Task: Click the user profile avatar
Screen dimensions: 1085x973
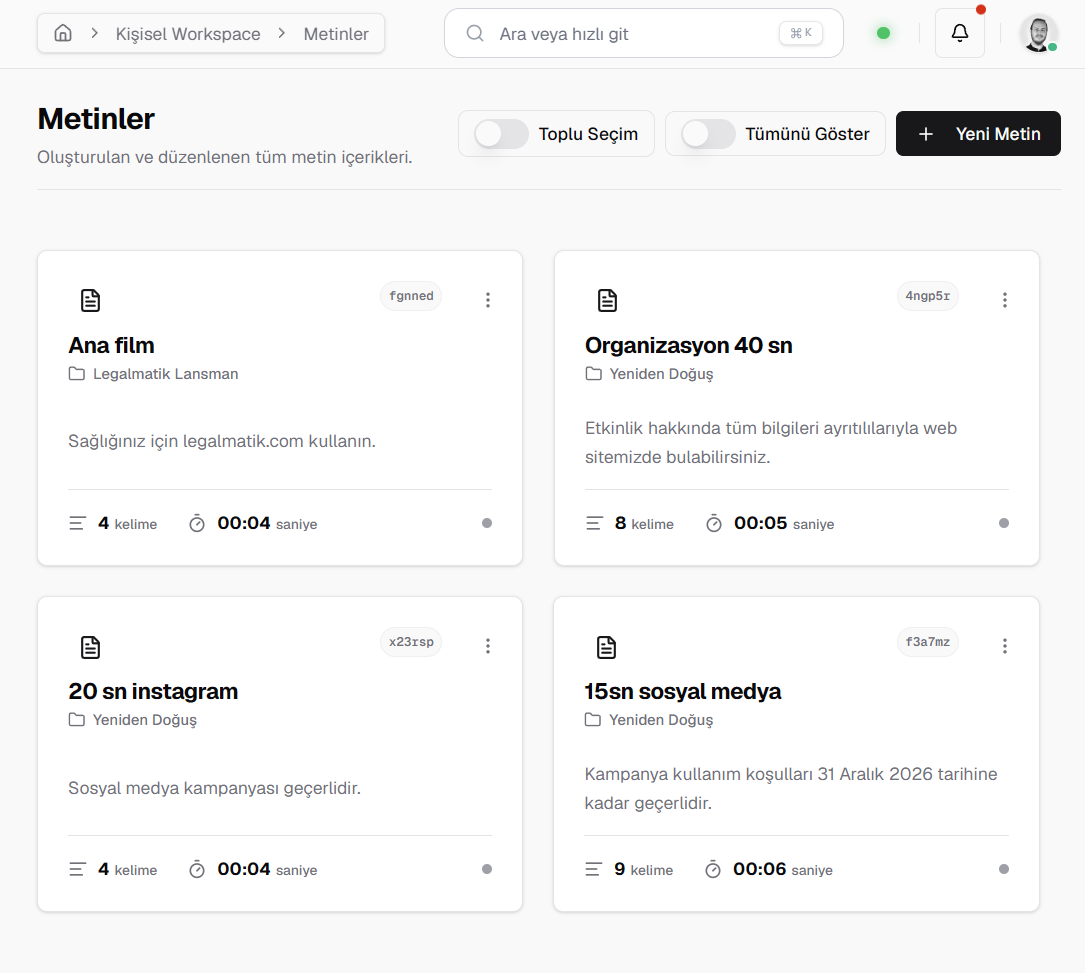Action: (1038, 34)
